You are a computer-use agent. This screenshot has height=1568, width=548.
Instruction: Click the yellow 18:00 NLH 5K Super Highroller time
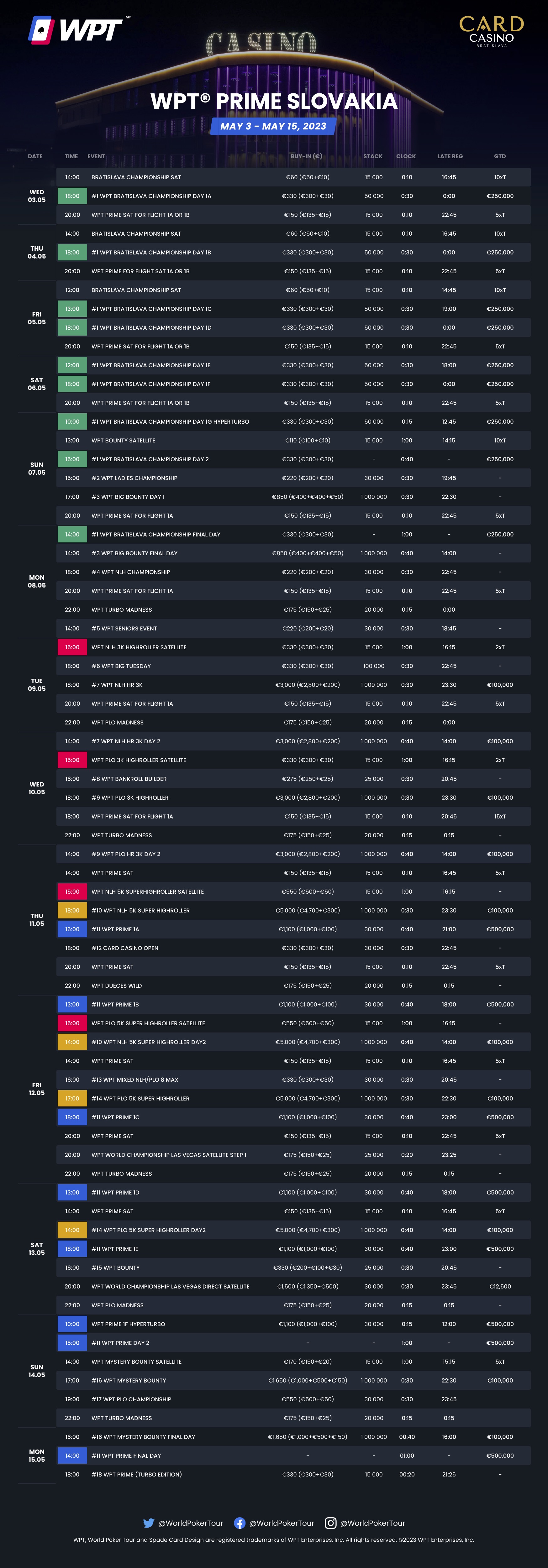72,911
